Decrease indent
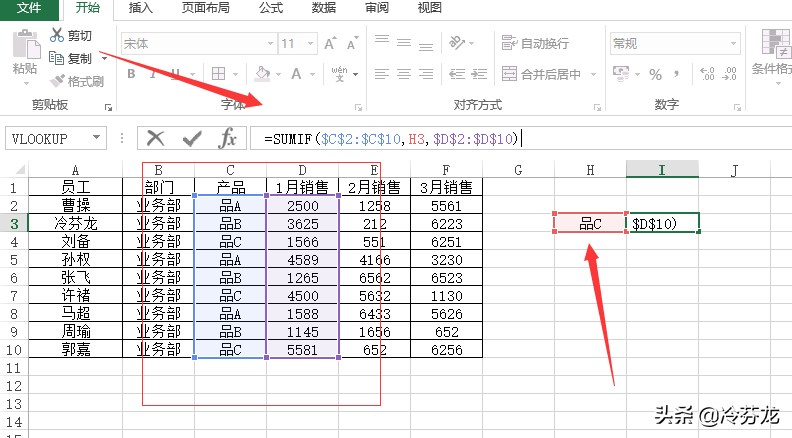Screen dimensions: 792x438 [457, 74]
